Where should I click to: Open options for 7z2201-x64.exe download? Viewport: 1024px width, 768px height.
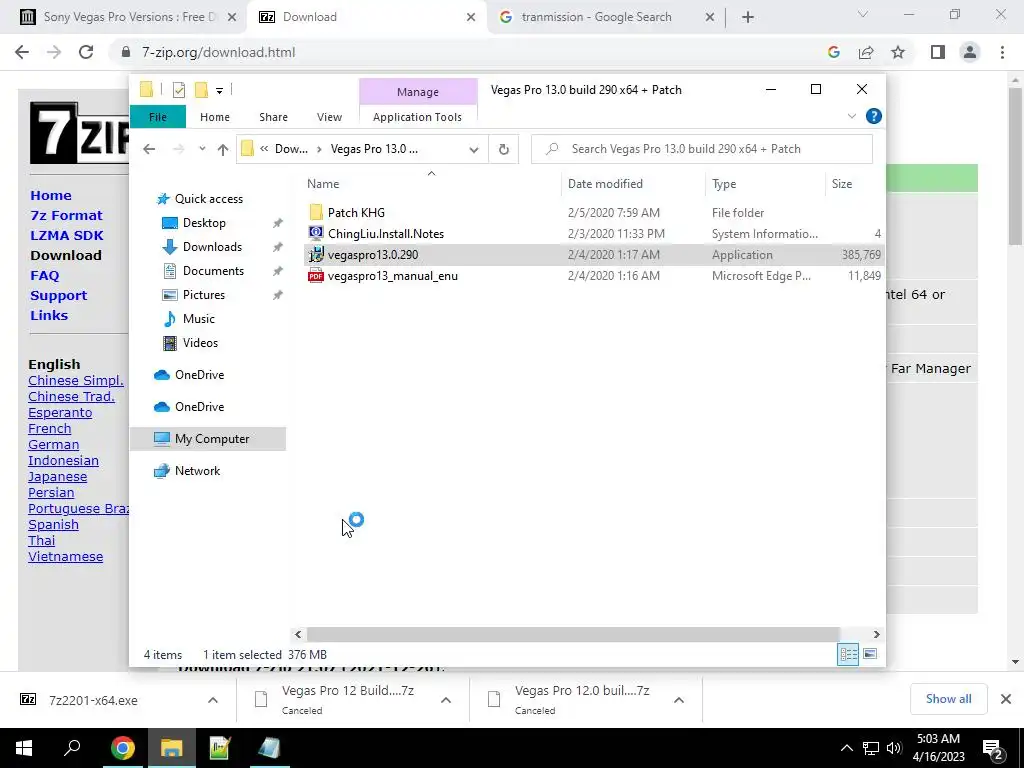click(213, 699)
